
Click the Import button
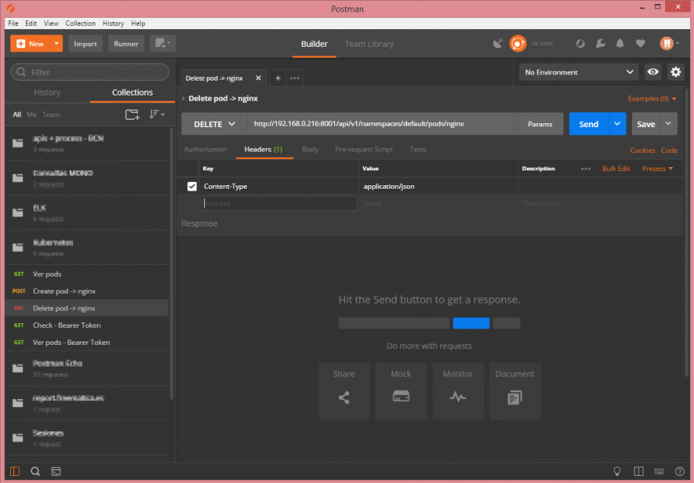coord(85,44)
